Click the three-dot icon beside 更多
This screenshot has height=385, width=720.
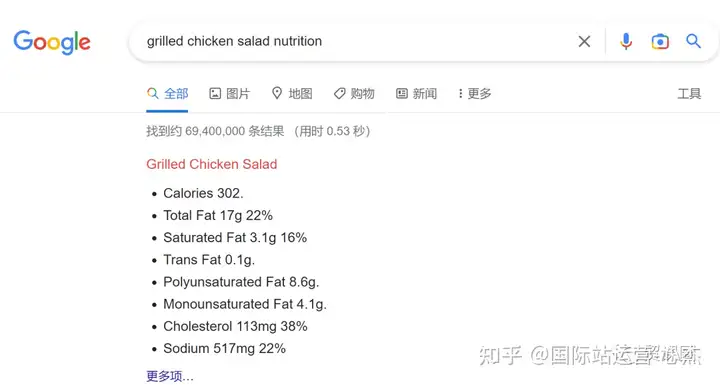click(x=460, y=94)
